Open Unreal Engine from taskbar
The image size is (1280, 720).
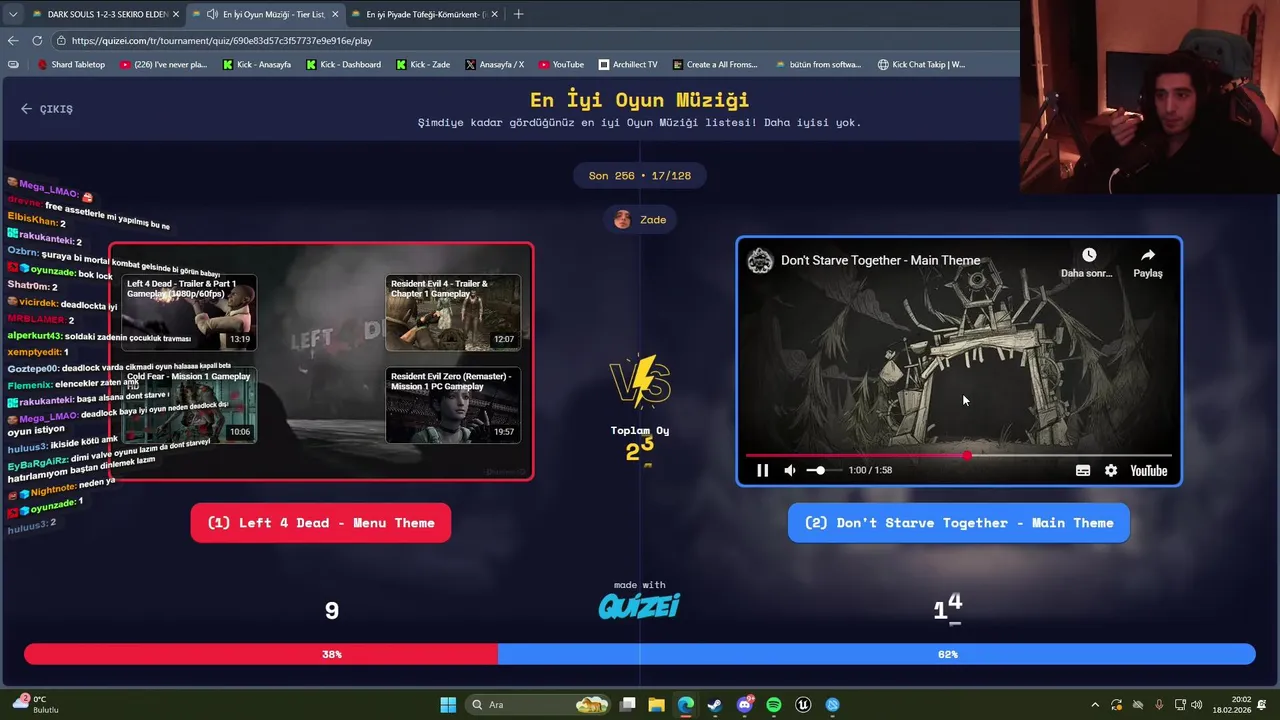click(x=802, y=705)
